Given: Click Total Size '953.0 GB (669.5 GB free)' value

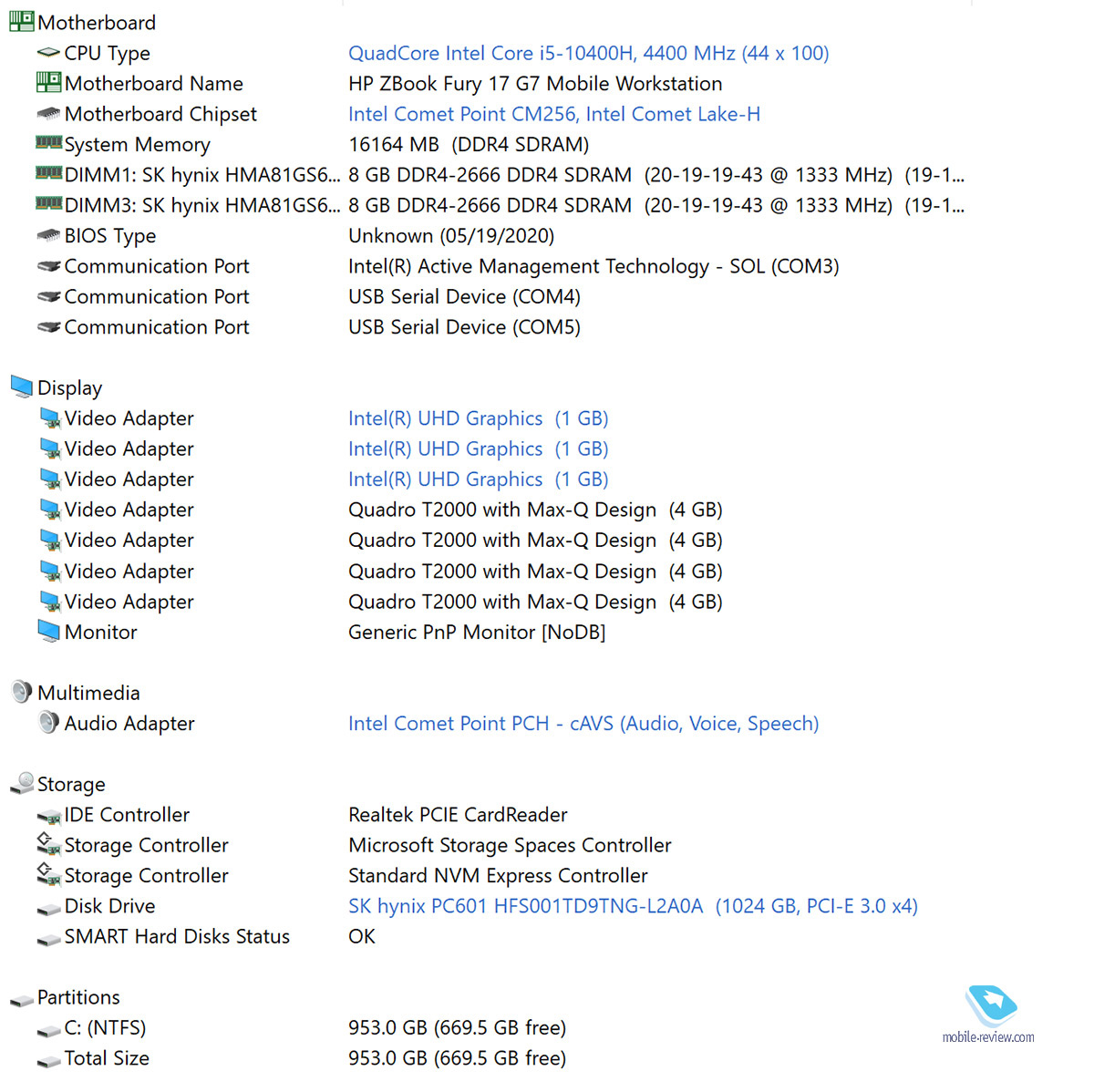Looking at the screenshot, I should tap(457, 1058).
